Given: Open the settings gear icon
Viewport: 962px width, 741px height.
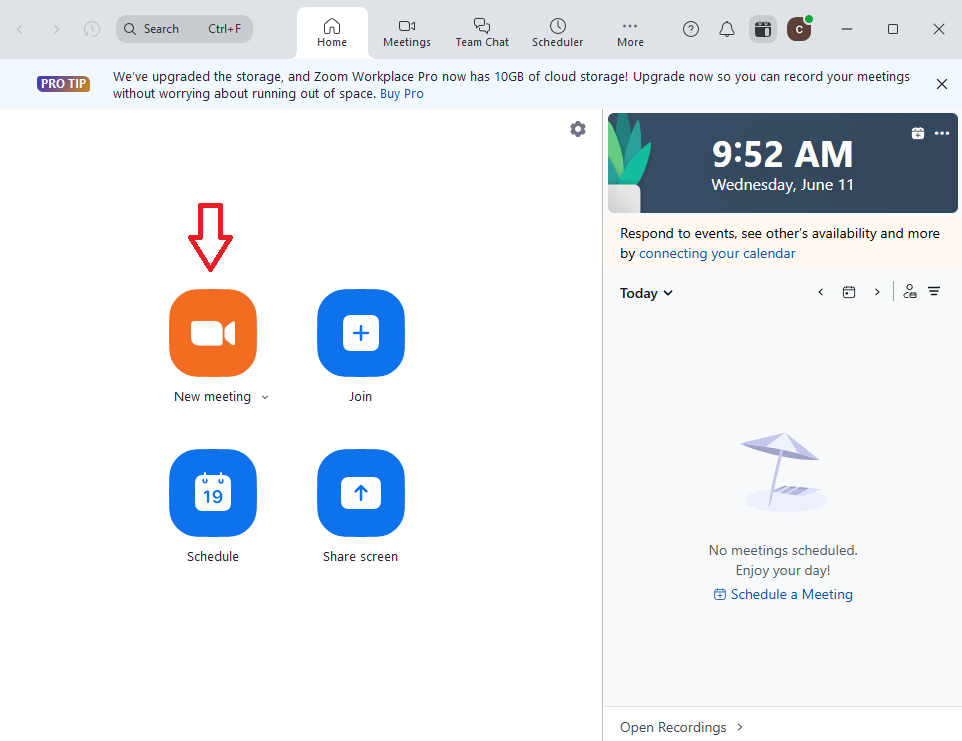Looking at the screenshot, I should (x=578, y=129).
